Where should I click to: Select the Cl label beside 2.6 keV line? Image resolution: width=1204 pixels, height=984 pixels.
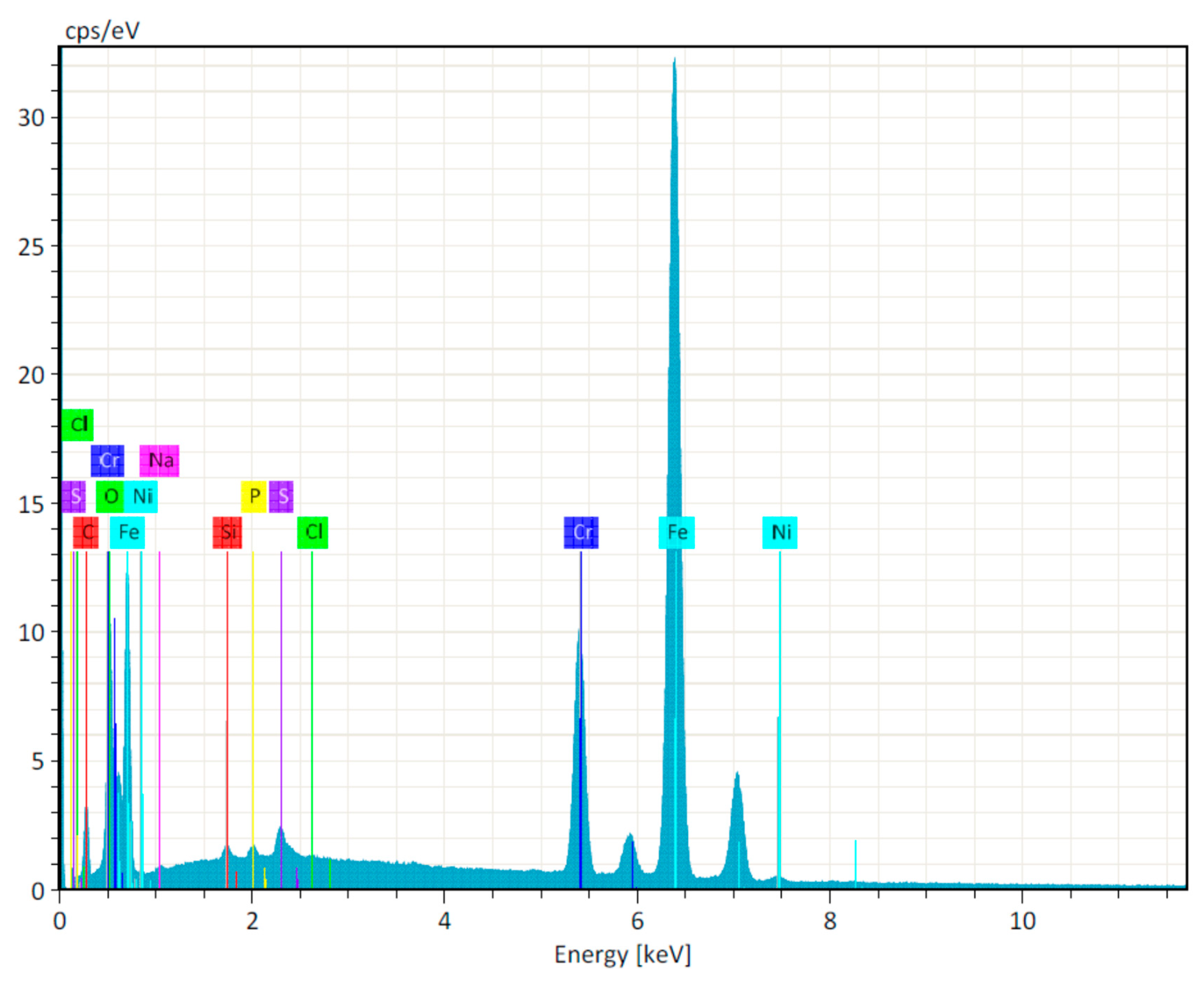tap(313, 532)
